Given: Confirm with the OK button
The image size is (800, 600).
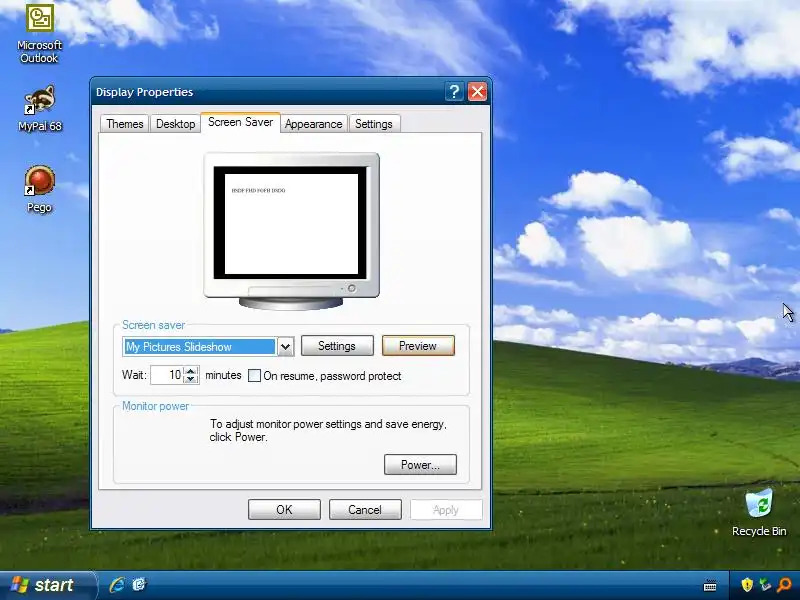Looking at the screenshot, I should click(284, 510).
